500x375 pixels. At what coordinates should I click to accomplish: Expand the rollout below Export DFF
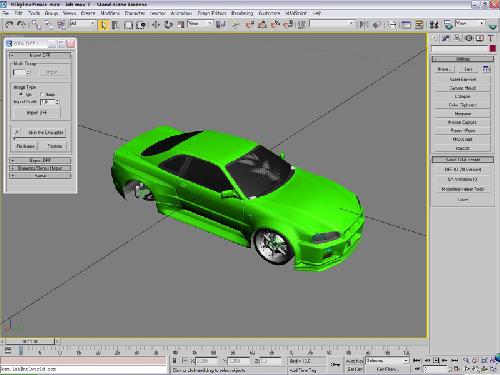coord(40,168)
